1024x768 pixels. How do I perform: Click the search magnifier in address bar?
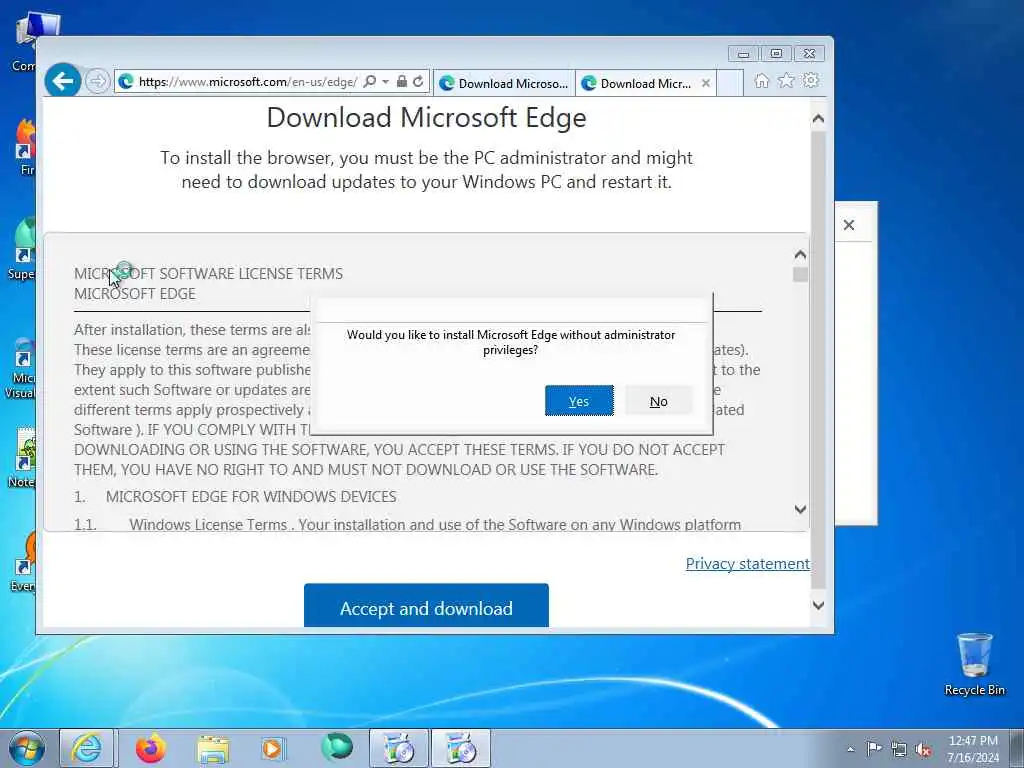click(x=370, y=81)
